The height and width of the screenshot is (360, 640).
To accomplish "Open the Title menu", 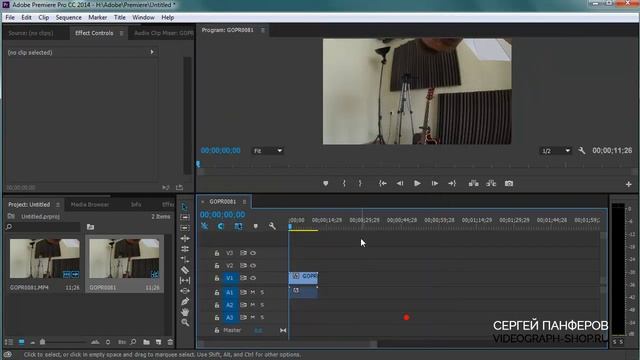I will [x=120, y=18].
